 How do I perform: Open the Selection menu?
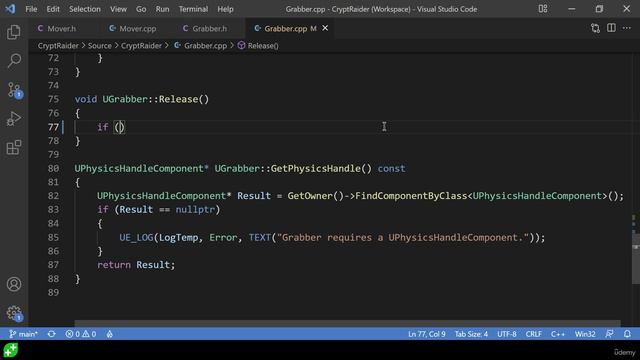84,9
